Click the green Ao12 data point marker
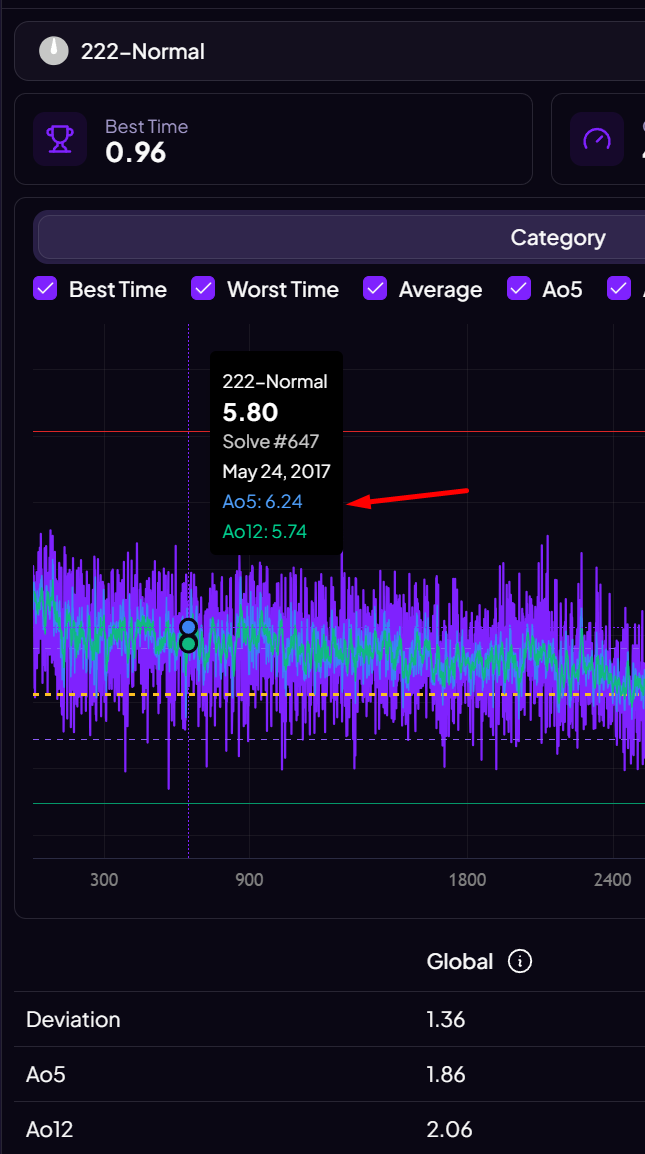The image size is (645, 1154). (x=188, y=643)
